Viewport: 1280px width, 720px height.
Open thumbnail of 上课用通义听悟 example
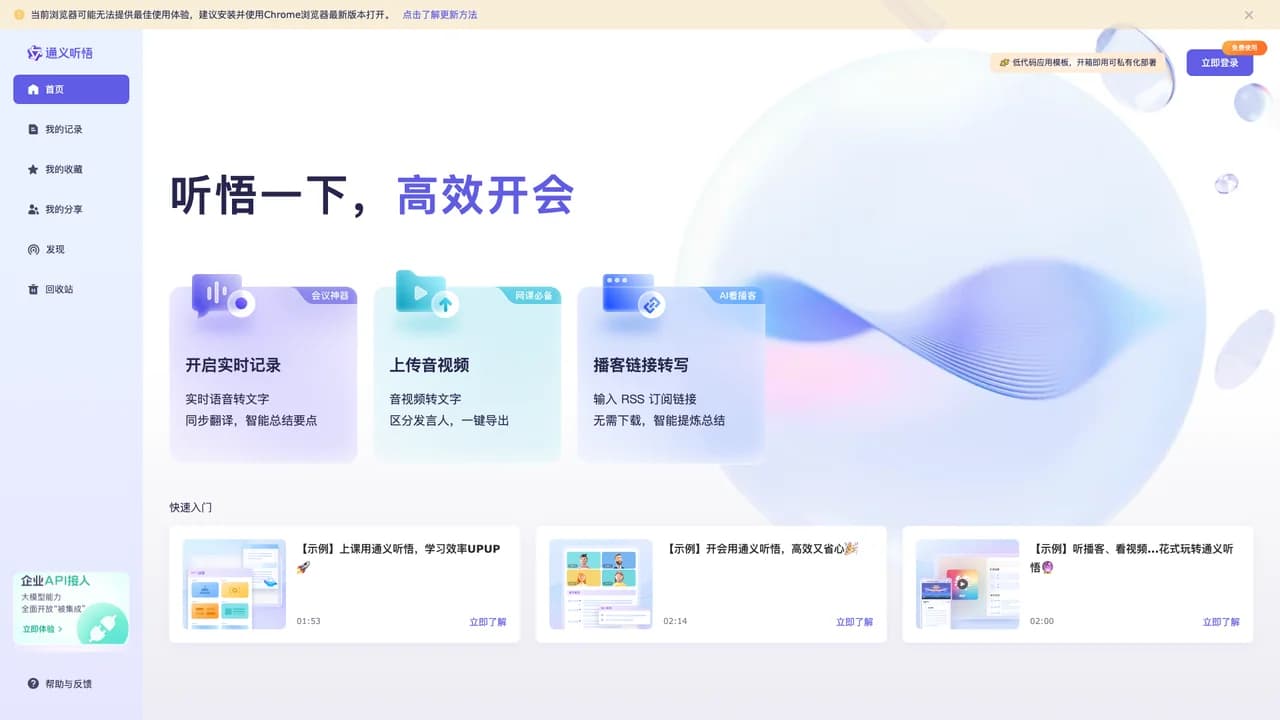pos(234,584)
